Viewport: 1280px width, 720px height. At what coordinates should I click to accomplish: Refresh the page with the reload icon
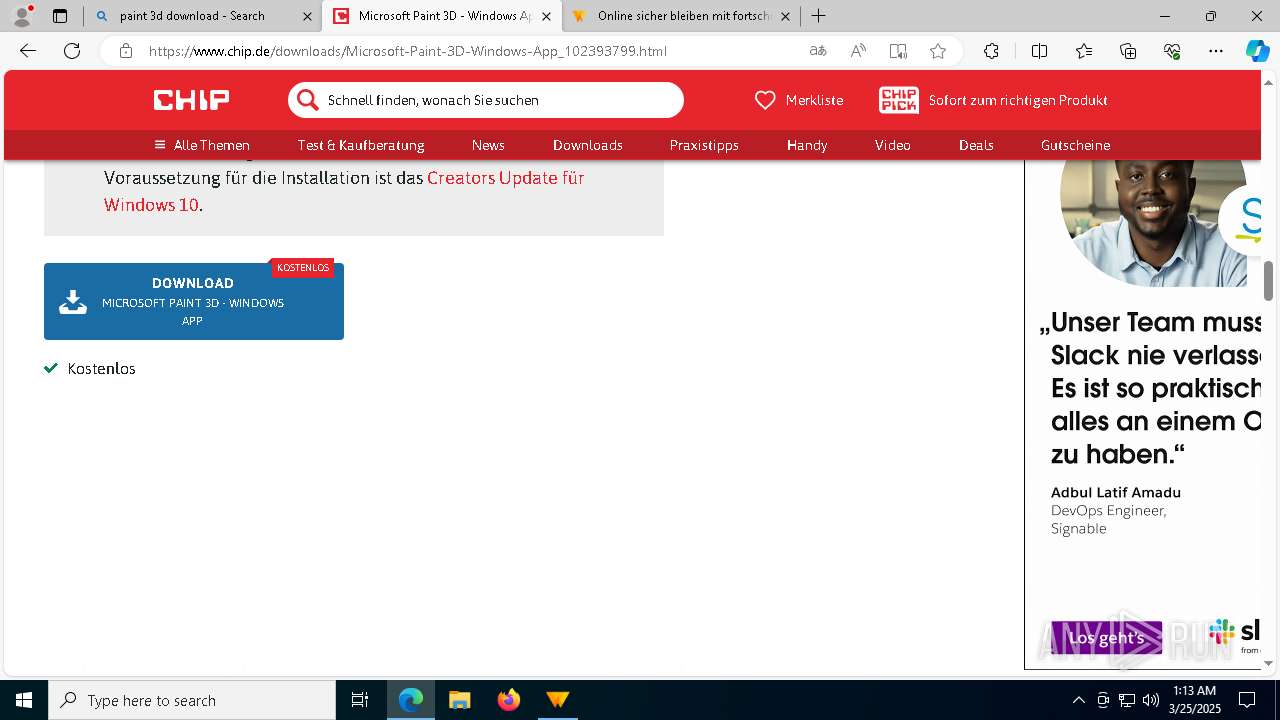(x=72, y=51)
